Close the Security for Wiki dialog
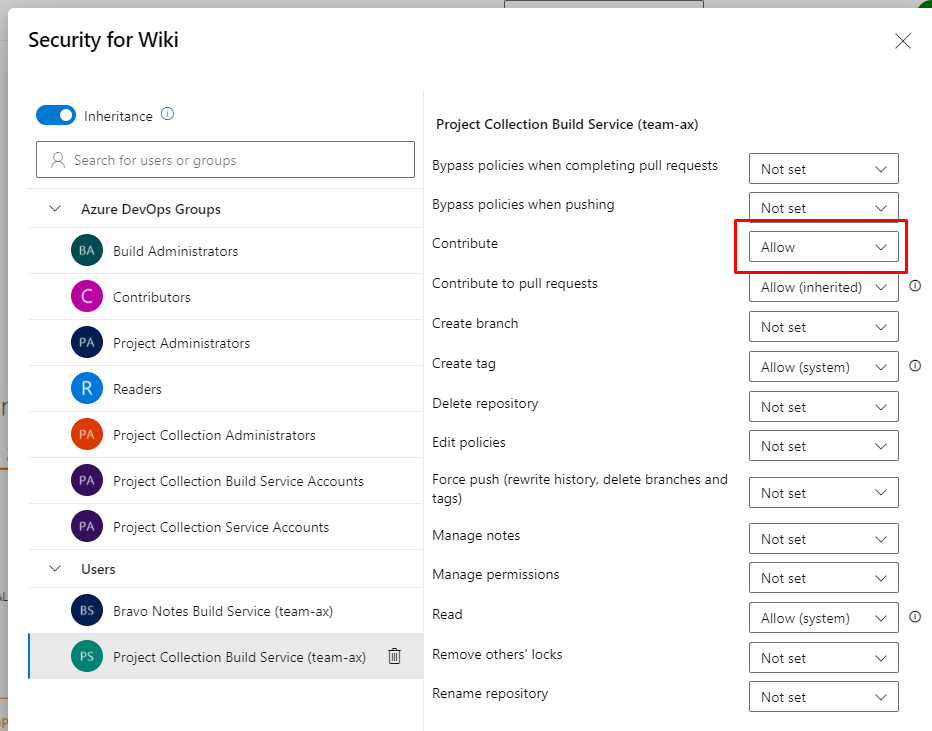 tap(903, 41)
